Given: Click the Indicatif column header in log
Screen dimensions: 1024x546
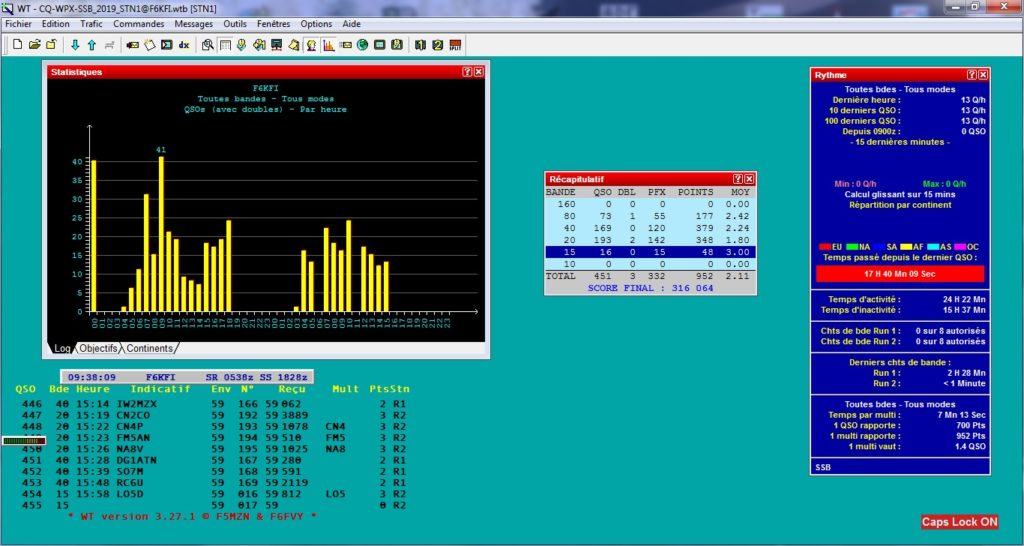Looking at the screenshot, I should coord(160,389).
